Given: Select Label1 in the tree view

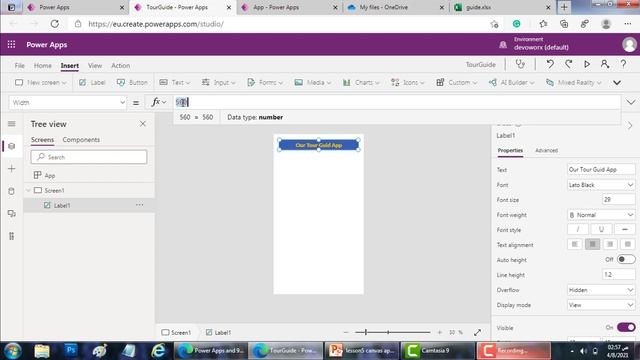Looking at the screenshot, I should [x=62, y=205].
